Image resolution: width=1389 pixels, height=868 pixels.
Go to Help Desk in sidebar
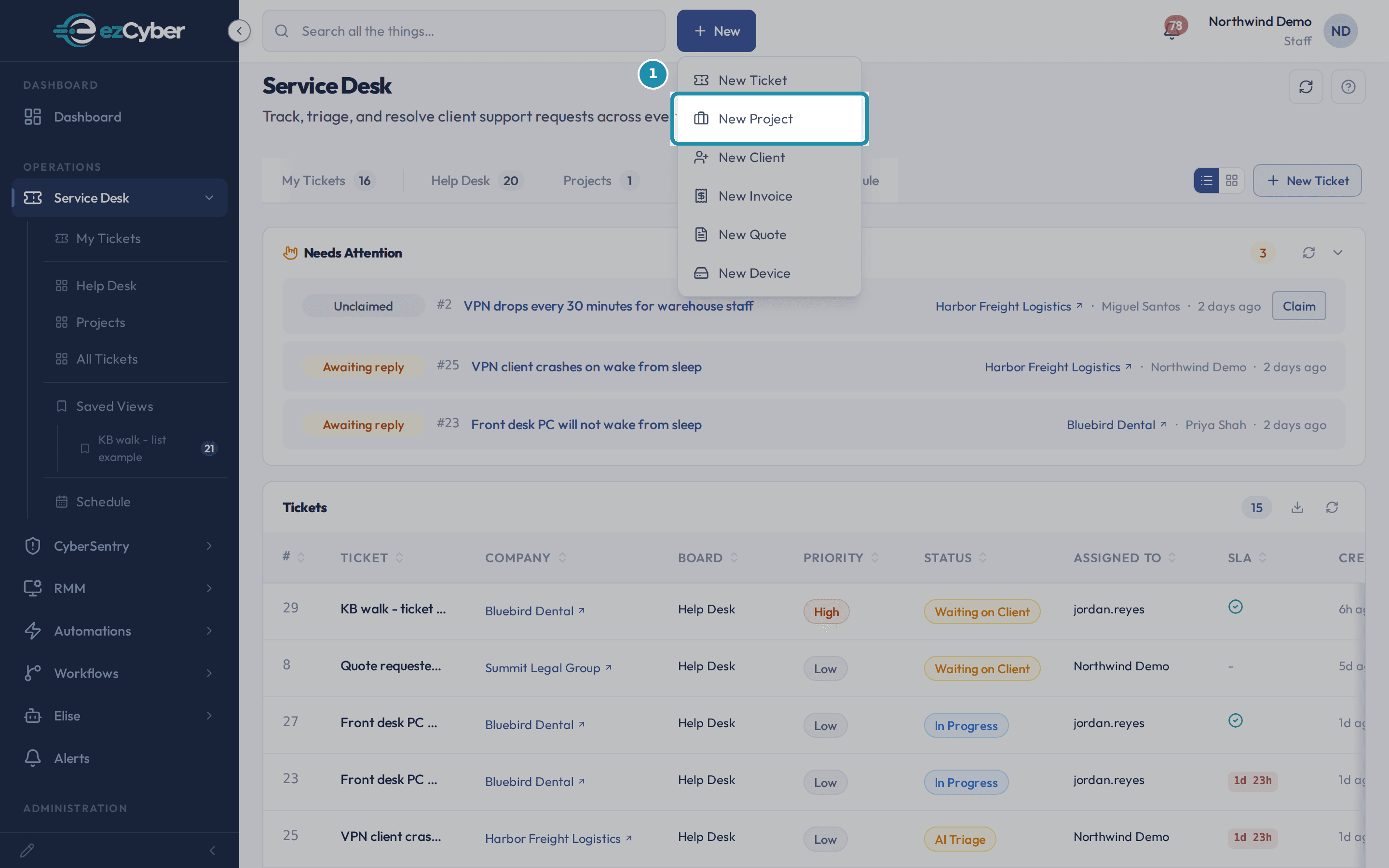click(136, 286)
